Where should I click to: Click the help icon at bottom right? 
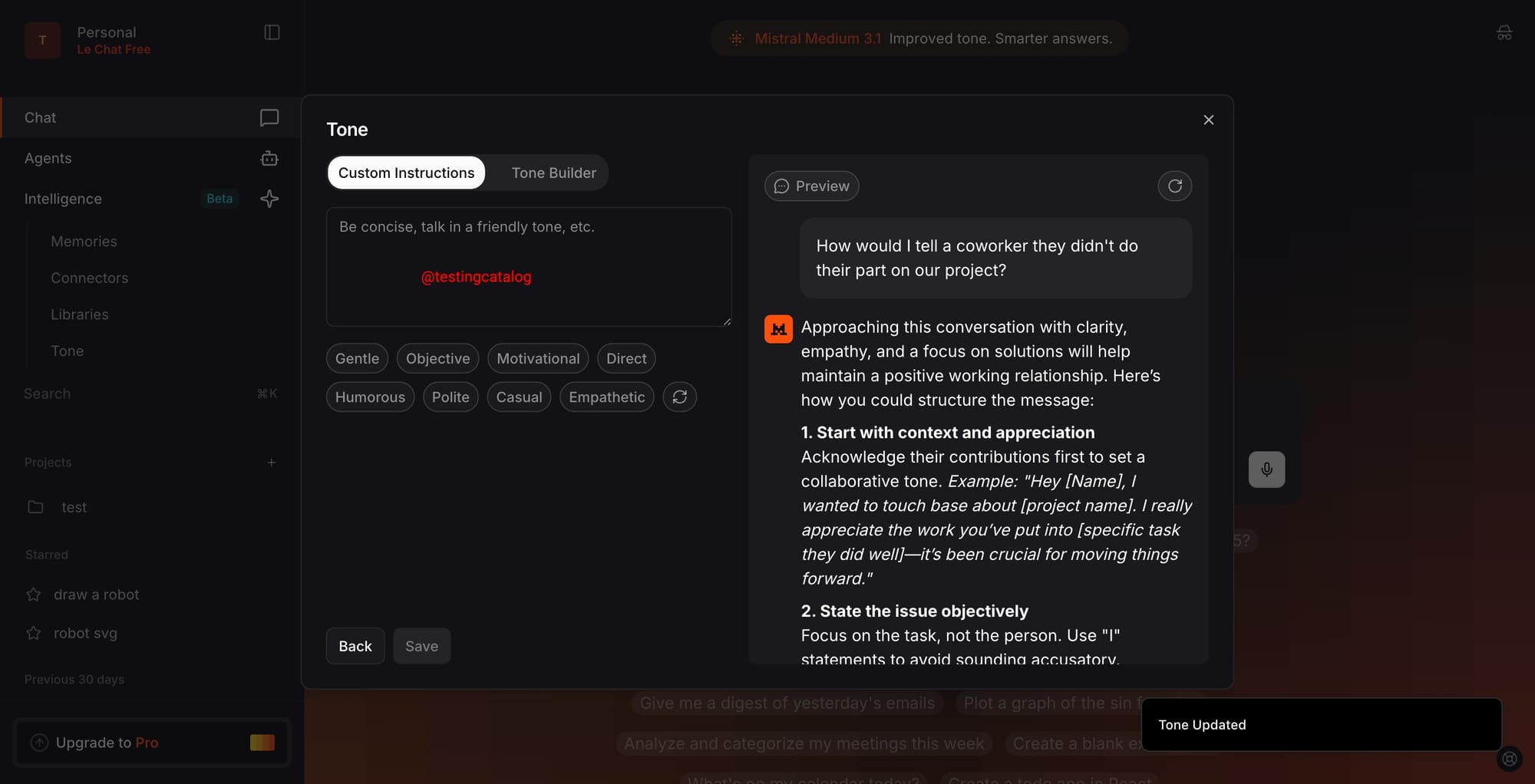coord(1510,759)
